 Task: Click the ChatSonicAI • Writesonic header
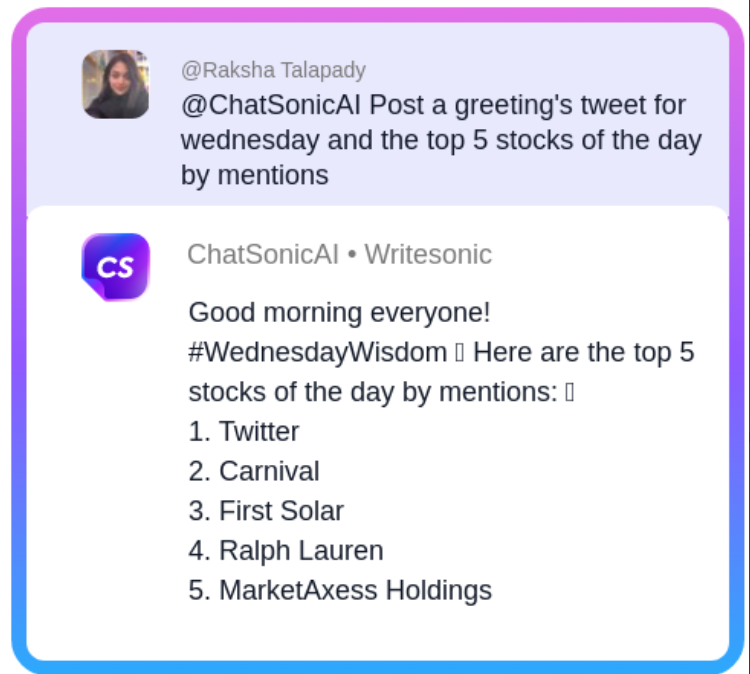click(339, 255)
